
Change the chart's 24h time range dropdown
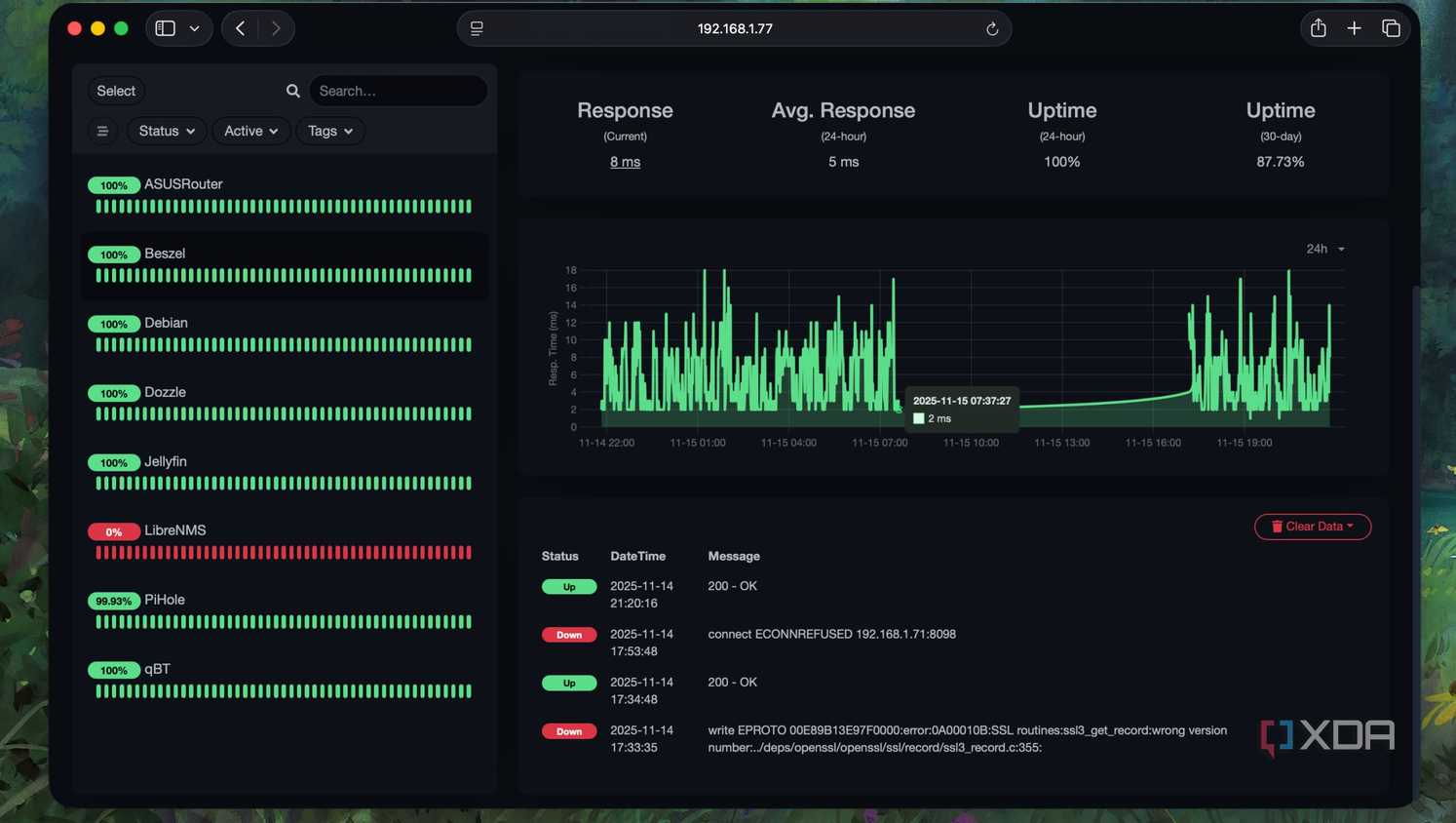1325,249
